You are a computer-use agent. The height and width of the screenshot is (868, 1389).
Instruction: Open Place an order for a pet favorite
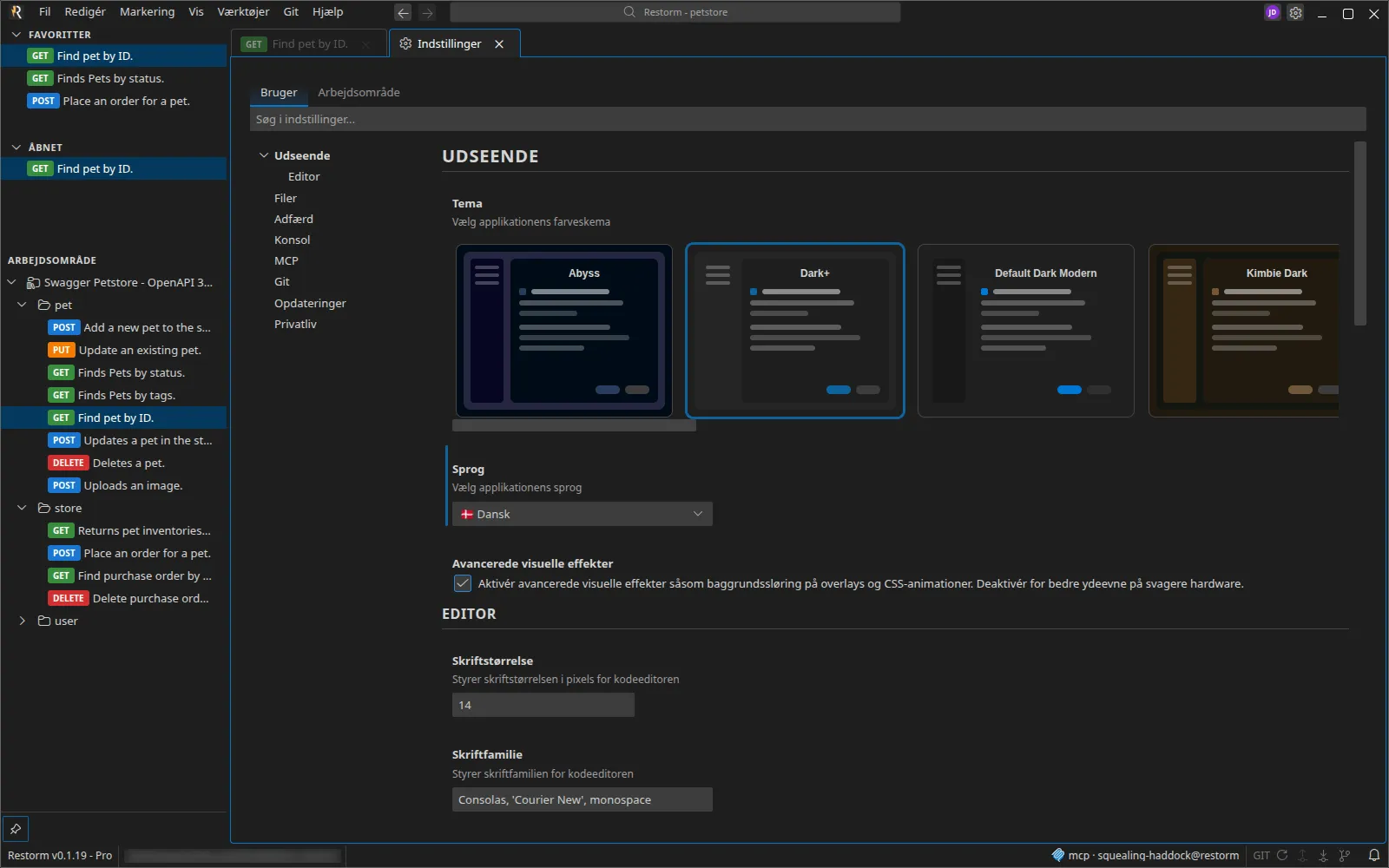(x=115, y=101)
